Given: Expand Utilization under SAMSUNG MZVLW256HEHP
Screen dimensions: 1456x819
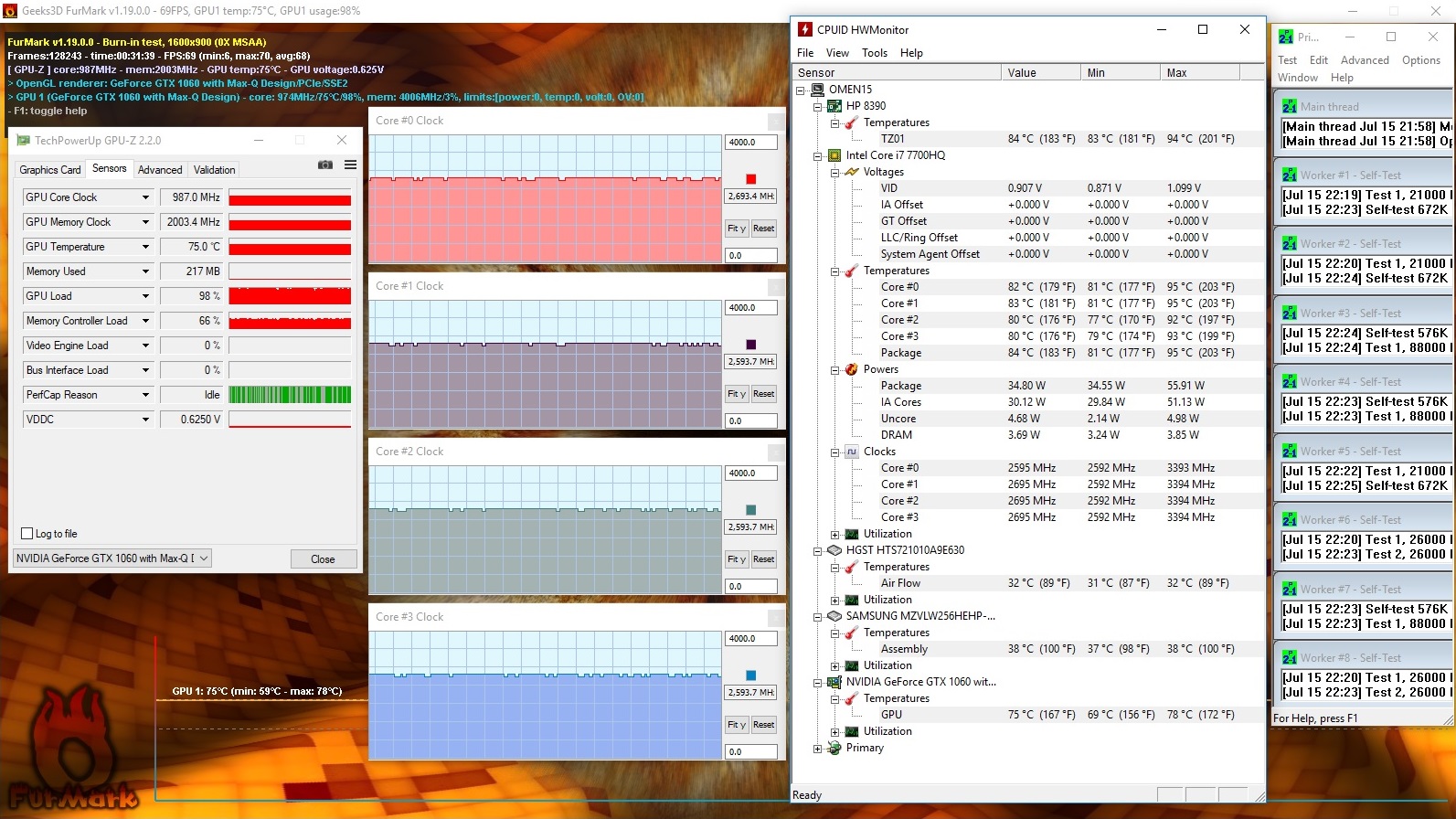Looking at the screenshot, I should click(834, 665).
